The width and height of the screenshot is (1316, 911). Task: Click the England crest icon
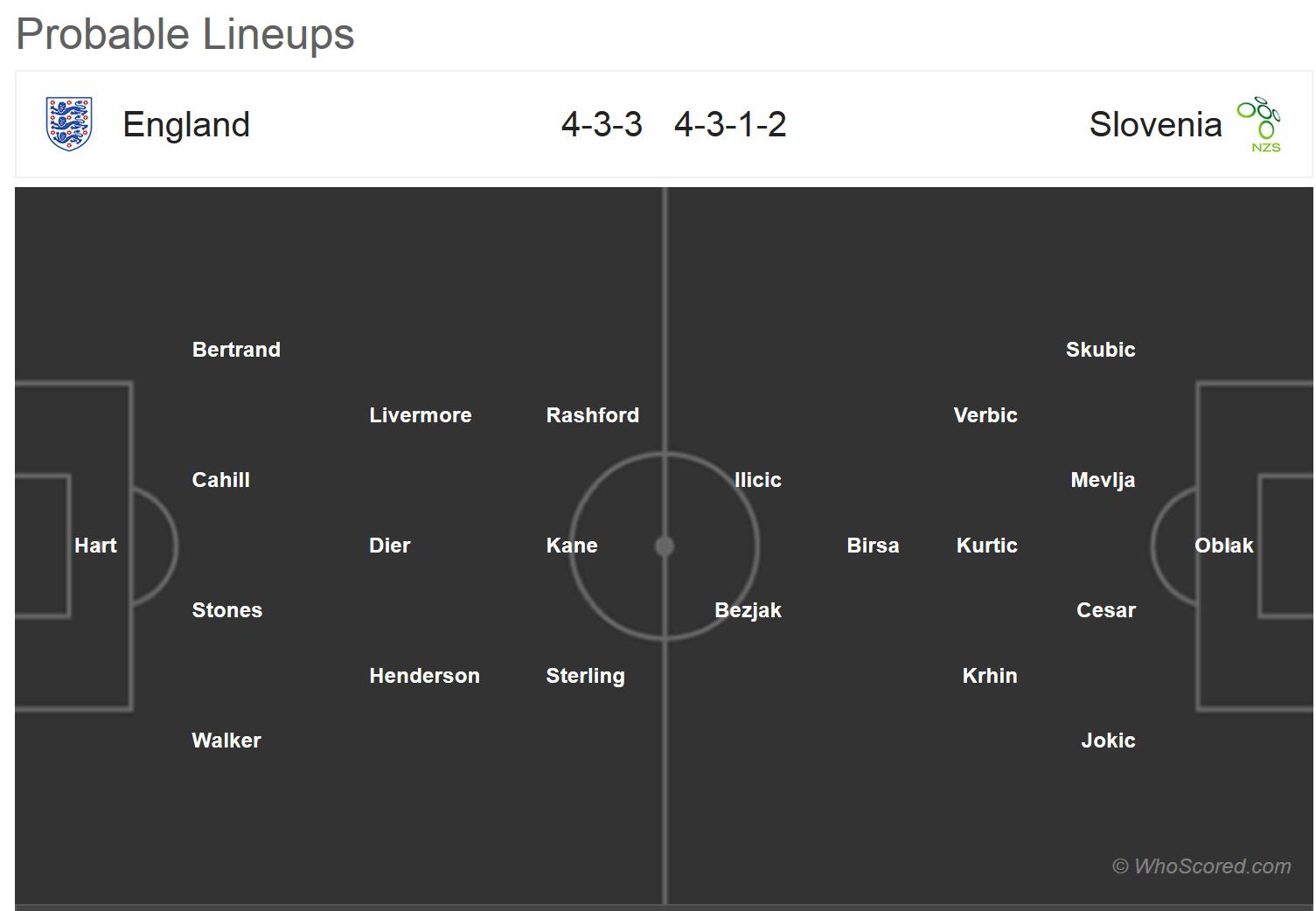68,124
